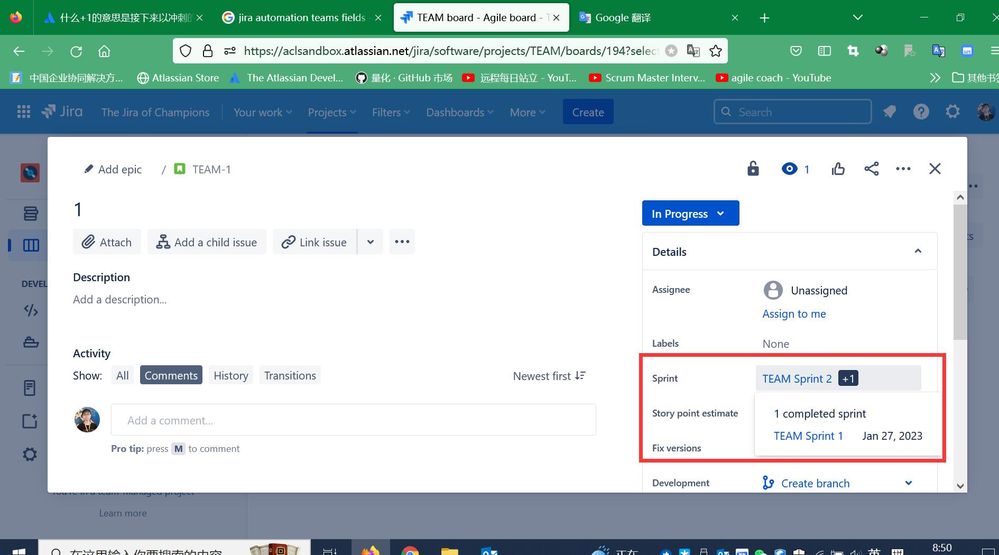
Task: Switch to the History activity tab
Action: 231,375
